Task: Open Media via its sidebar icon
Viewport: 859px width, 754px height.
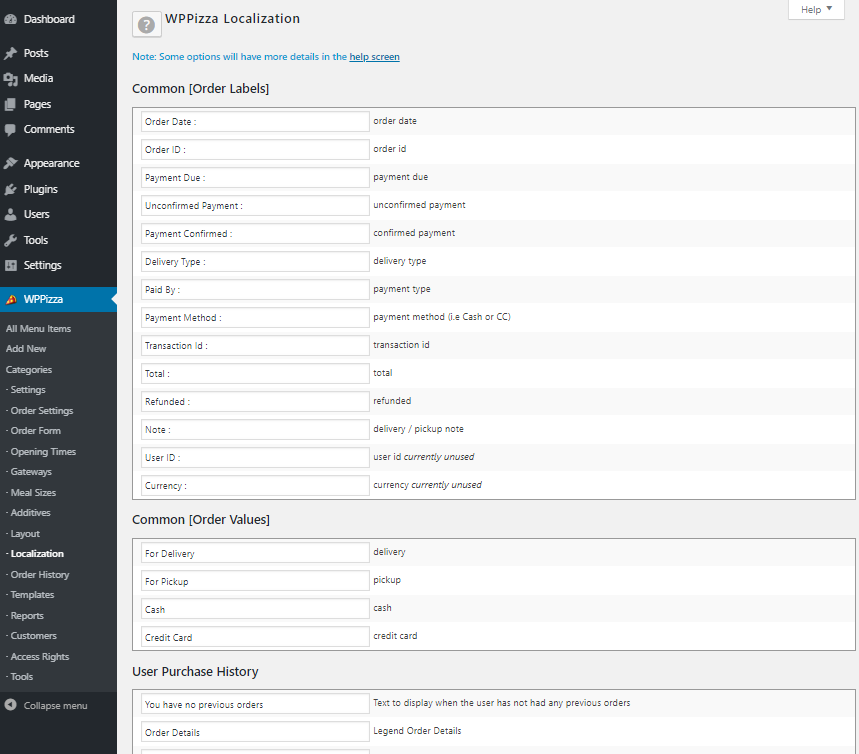Action: tap(11, 78)
